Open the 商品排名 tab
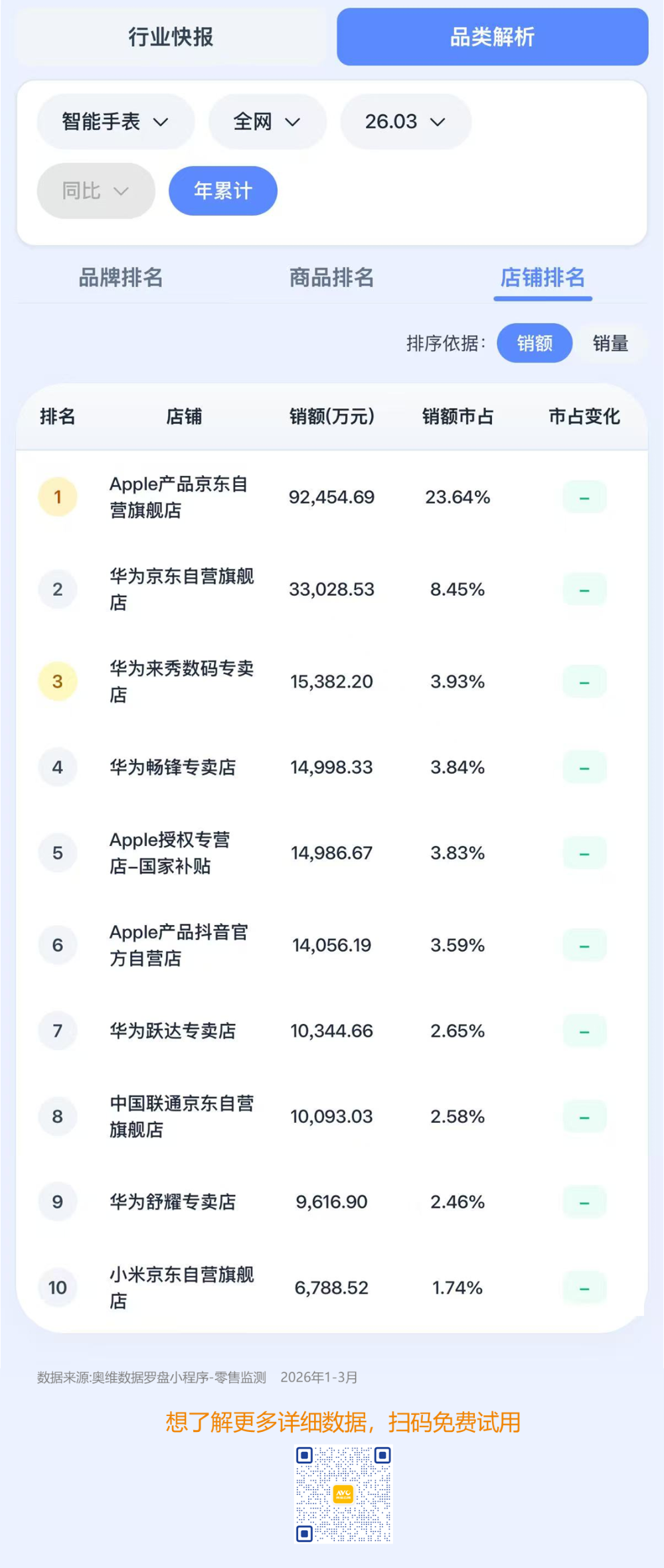This screenshot has height=1568, width=664. (332, 277)
